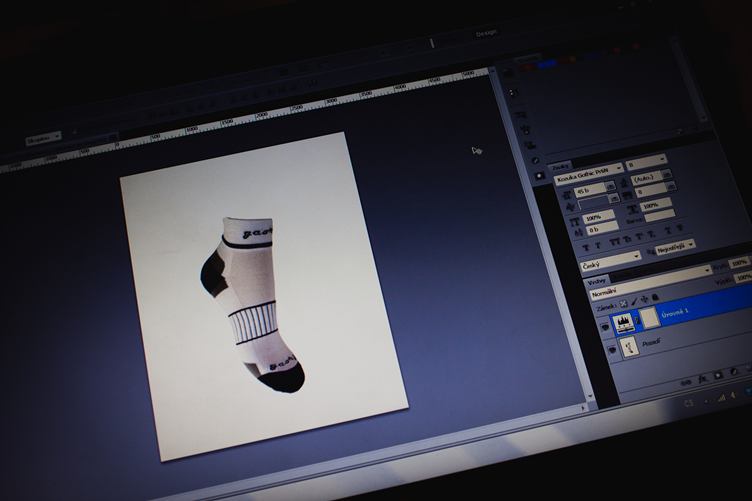Click the network signal icon in system tray
The height and width of the screenshot is (501, 752).
(x=721, y=397)
